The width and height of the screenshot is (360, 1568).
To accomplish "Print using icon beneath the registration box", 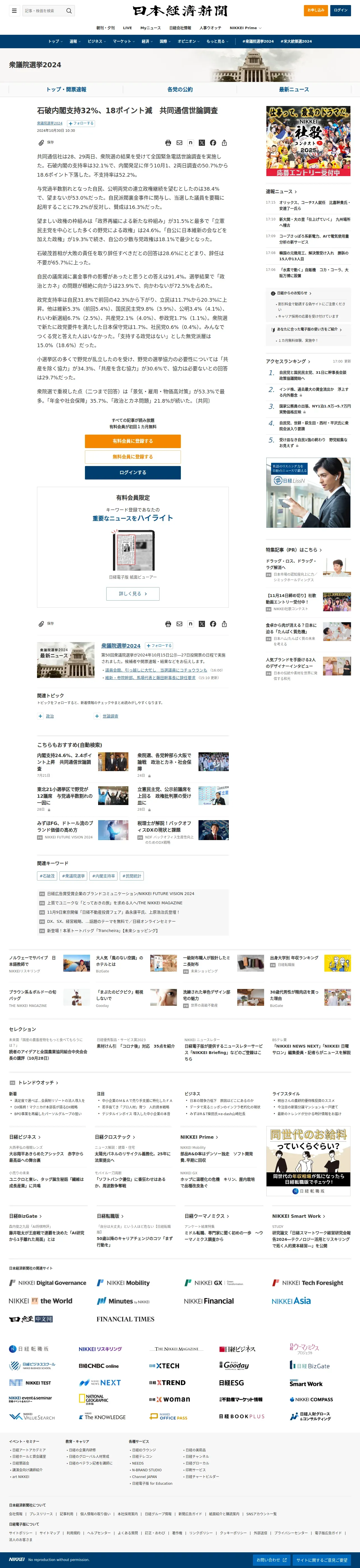I will (168, 624).
